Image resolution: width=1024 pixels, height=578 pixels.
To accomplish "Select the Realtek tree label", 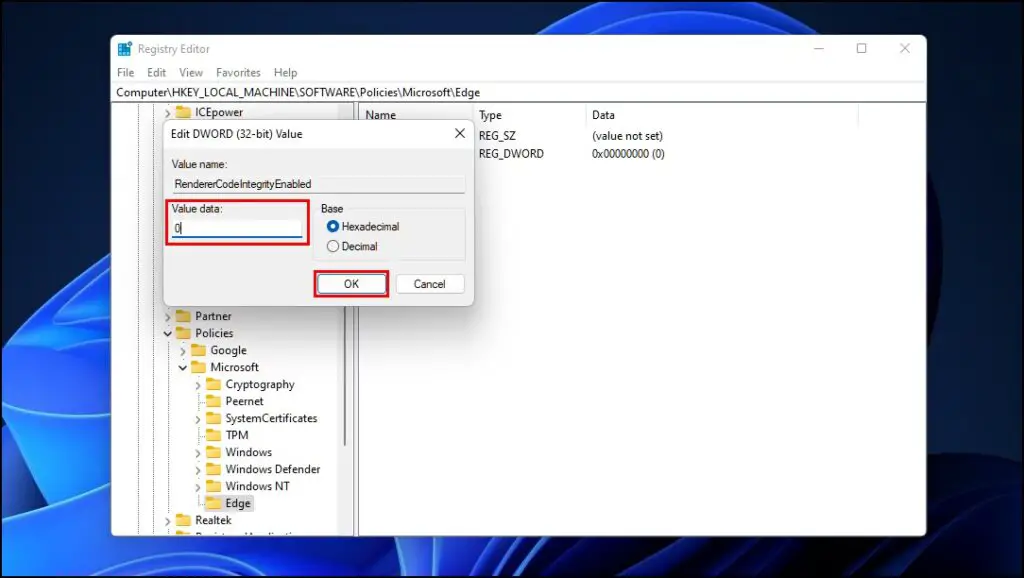I will (214, 520).
